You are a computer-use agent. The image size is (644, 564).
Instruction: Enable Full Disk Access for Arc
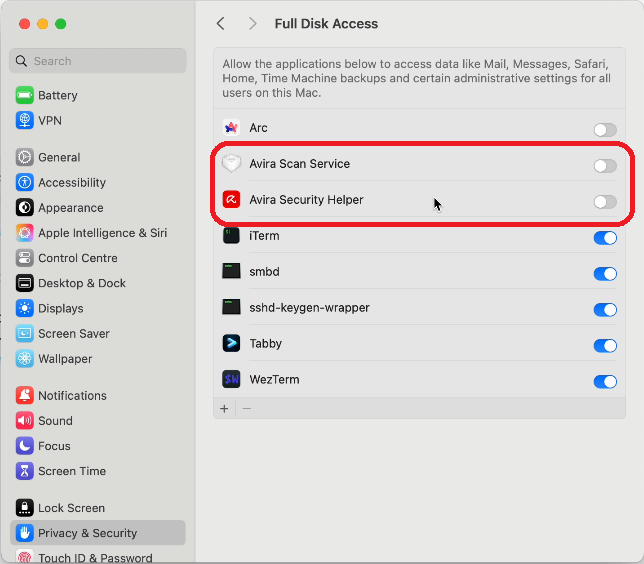(x=605, y=130)
